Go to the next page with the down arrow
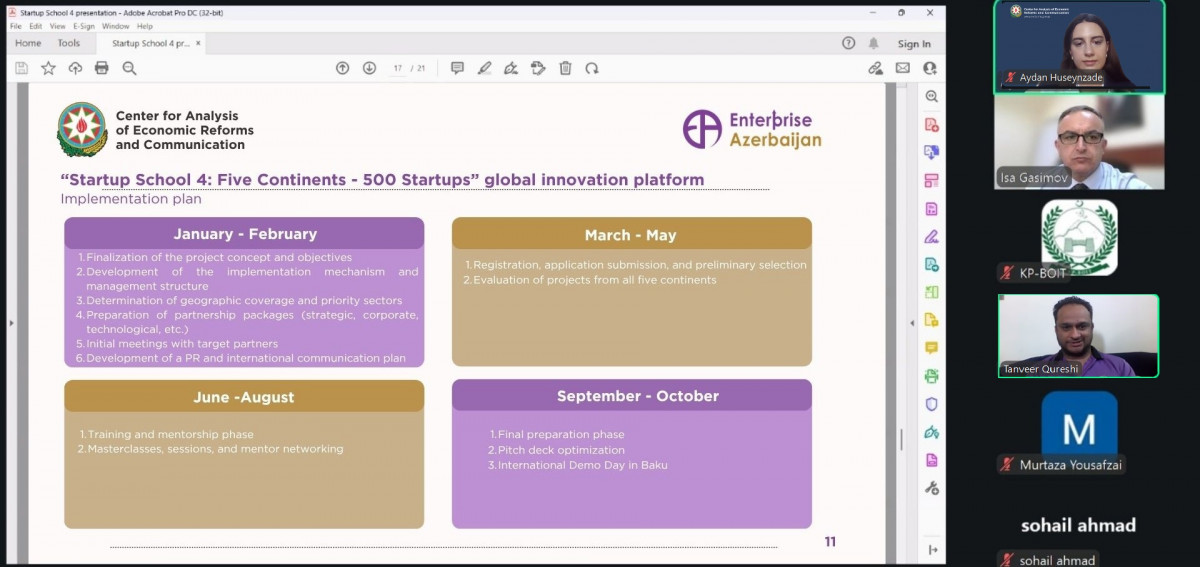 369,68
